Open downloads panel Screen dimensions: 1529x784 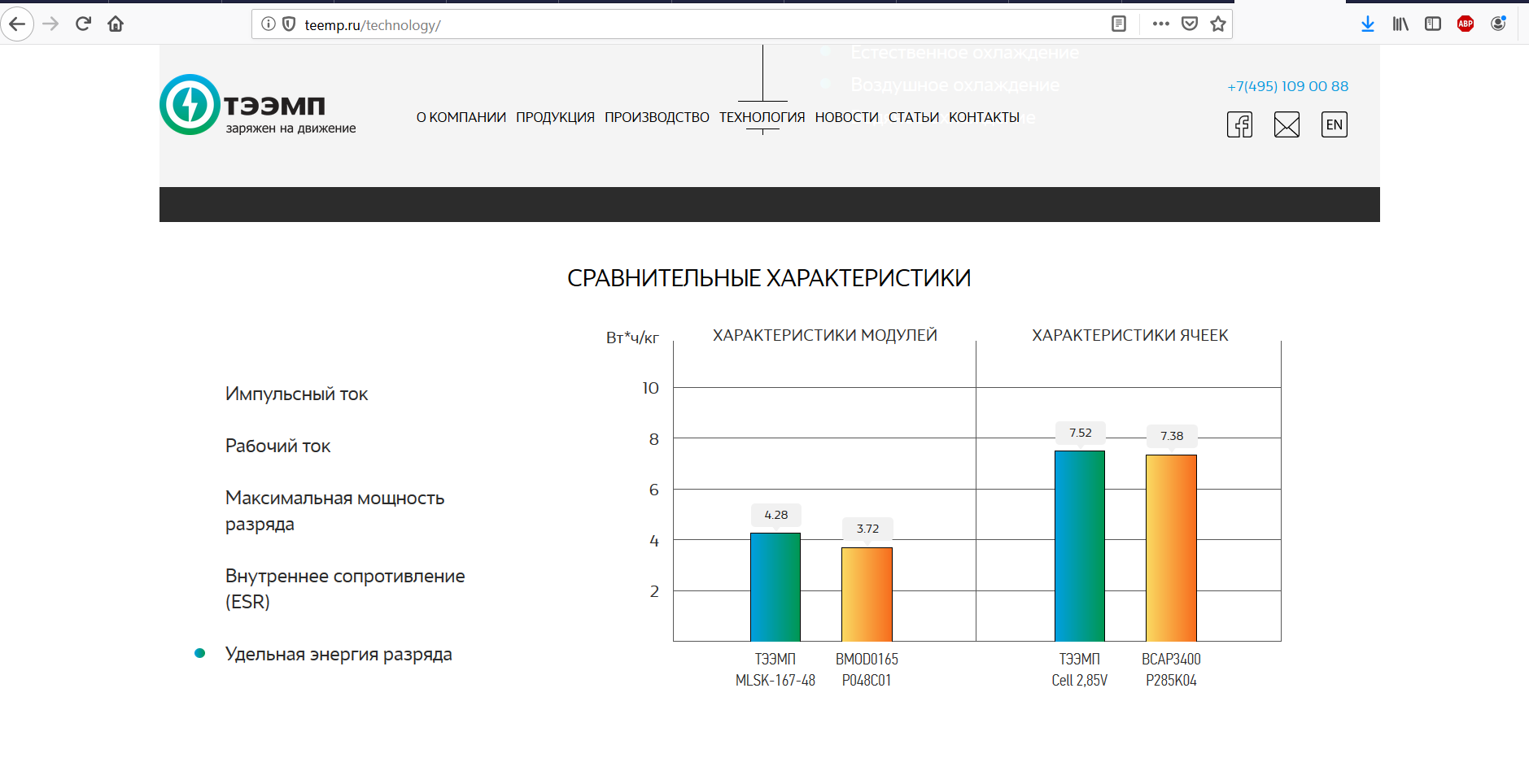point(1367,24)
